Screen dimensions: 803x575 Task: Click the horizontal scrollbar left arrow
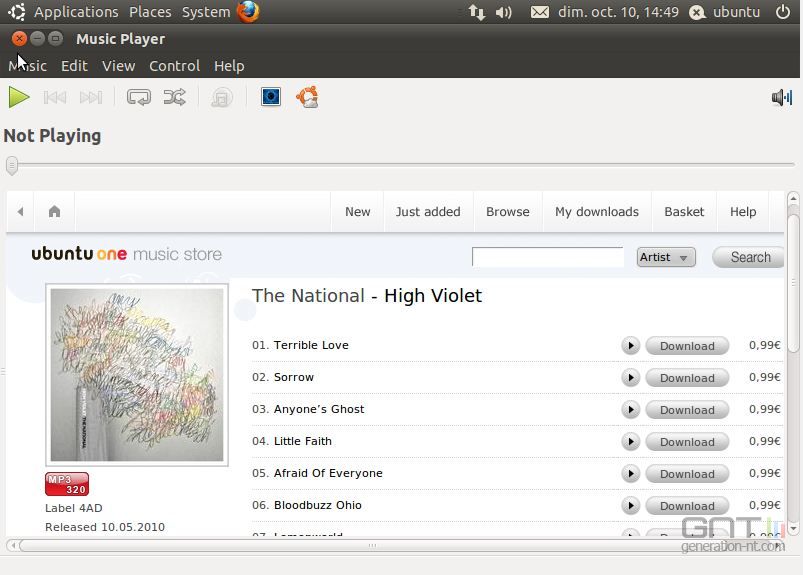click(13, 545)
